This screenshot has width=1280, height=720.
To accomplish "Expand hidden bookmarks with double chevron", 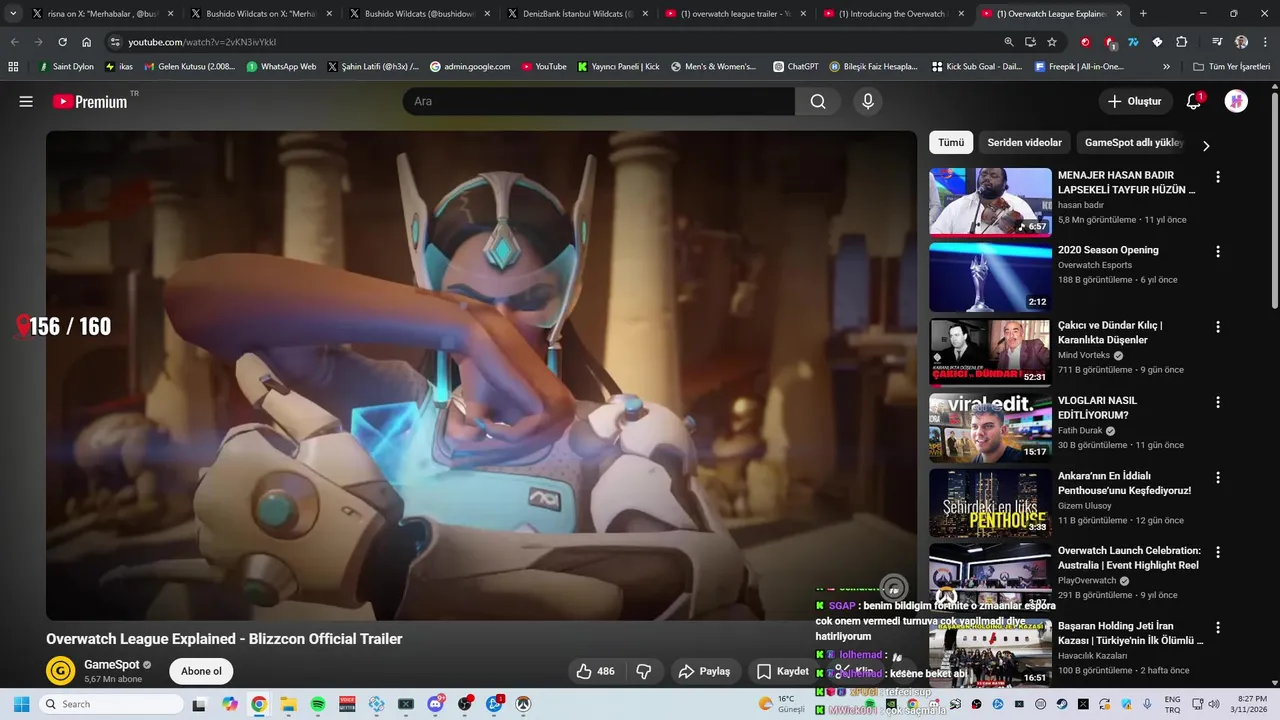I will (x=1166, y=67).
